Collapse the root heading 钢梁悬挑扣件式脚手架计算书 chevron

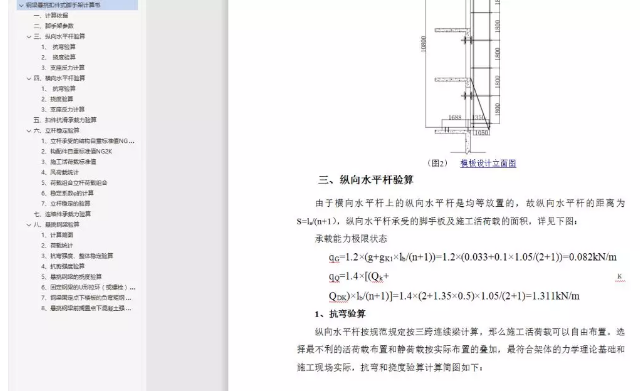point(21,5)
